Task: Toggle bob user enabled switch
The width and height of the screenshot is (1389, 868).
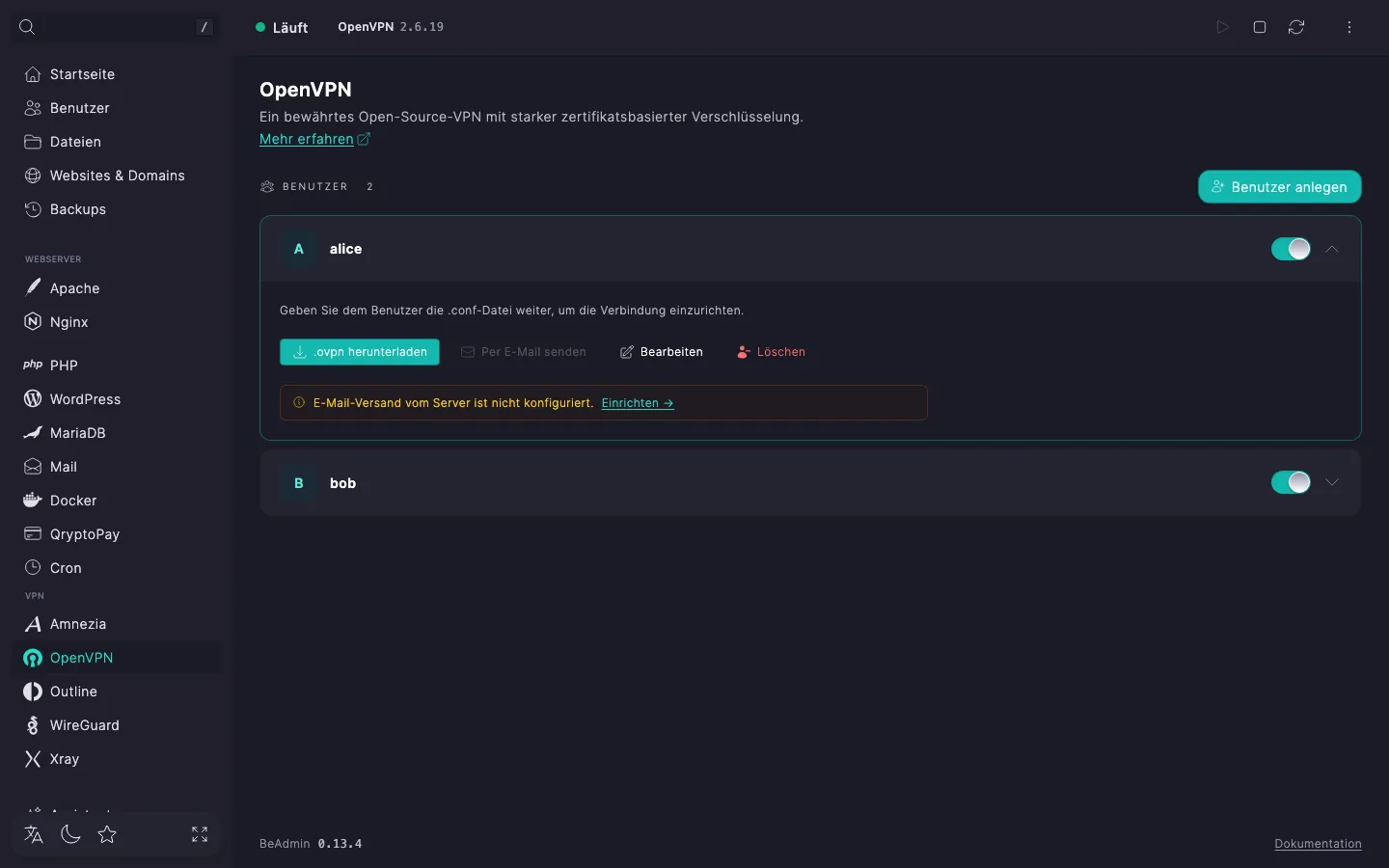Action: 1291,482
